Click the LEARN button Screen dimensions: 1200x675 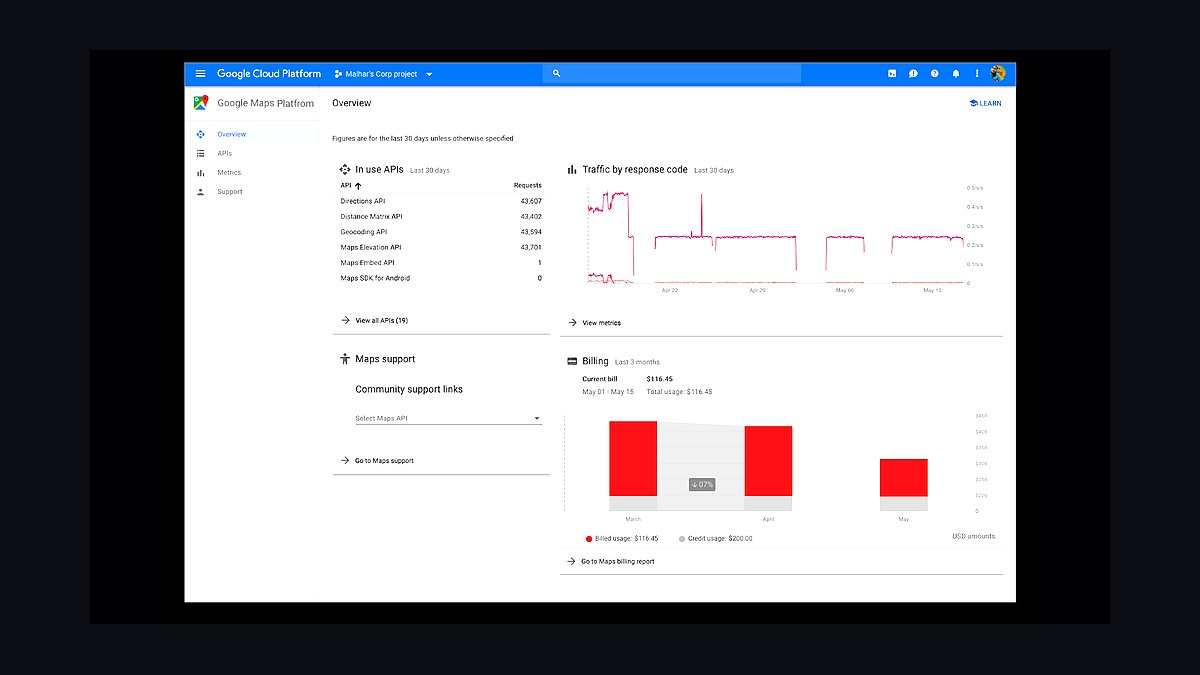[x=985, y=103]
